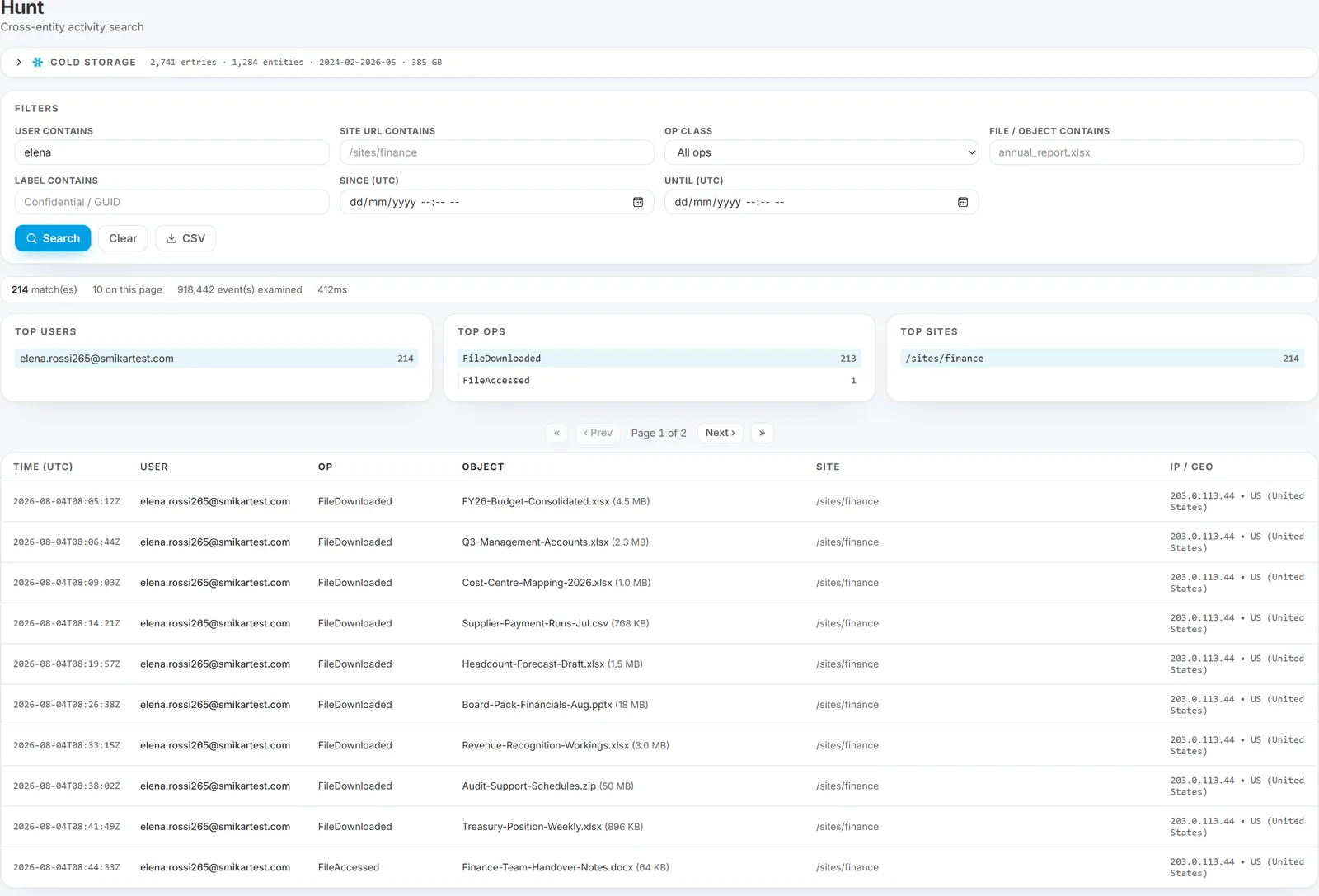Focus the Label Contains field
This screenshot has height=896, width=1319.
pos(171,202)
